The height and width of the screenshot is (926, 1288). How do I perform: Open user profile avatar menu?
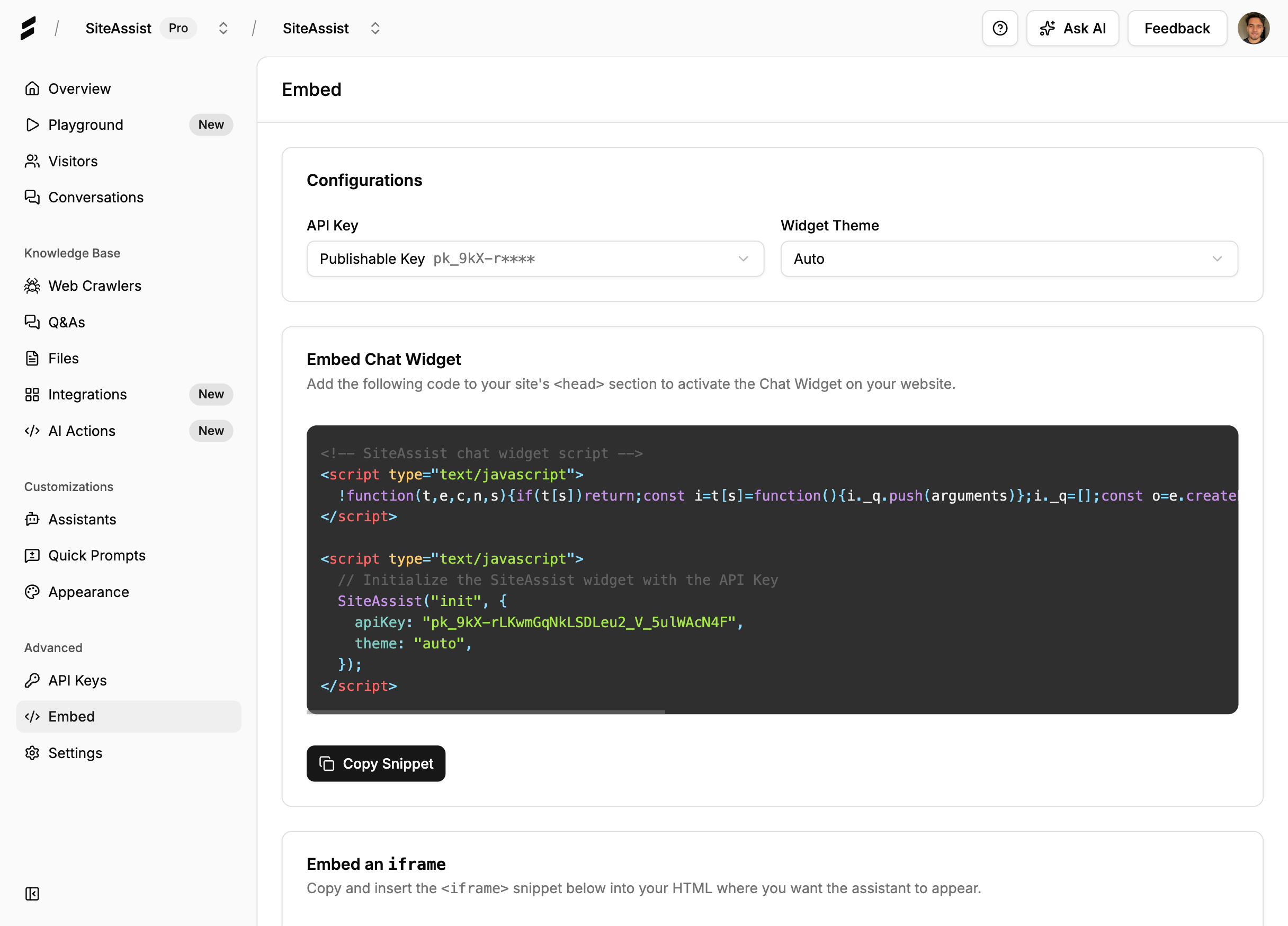point(1253,29)
